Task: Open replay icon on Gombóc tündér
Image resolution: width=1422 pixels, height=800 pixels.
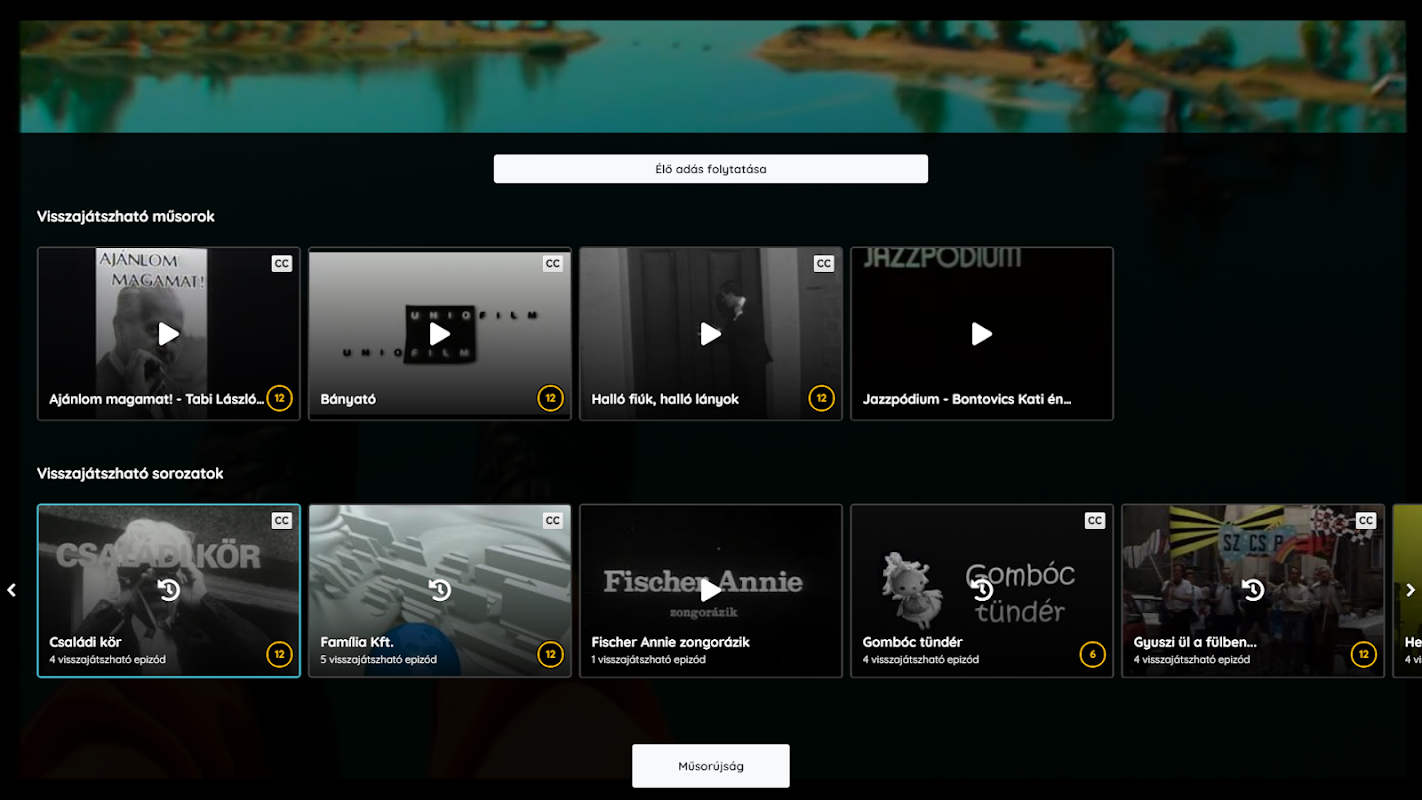Action: 982,591
